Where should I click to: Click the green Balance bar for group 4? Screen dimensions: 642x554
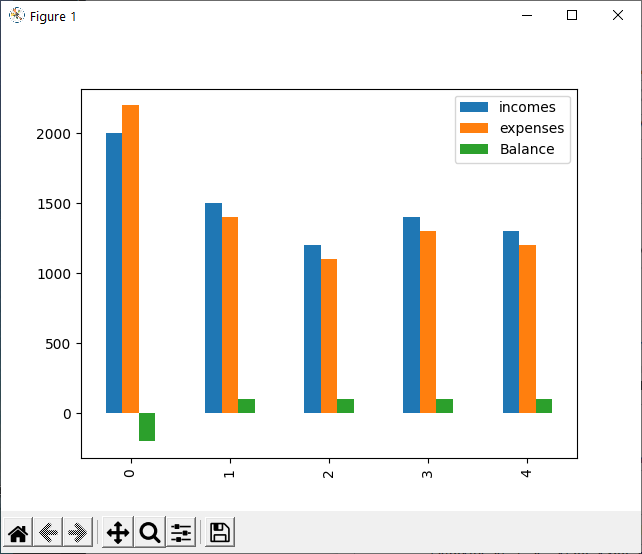pyautogui.click(x=544, y=406)
